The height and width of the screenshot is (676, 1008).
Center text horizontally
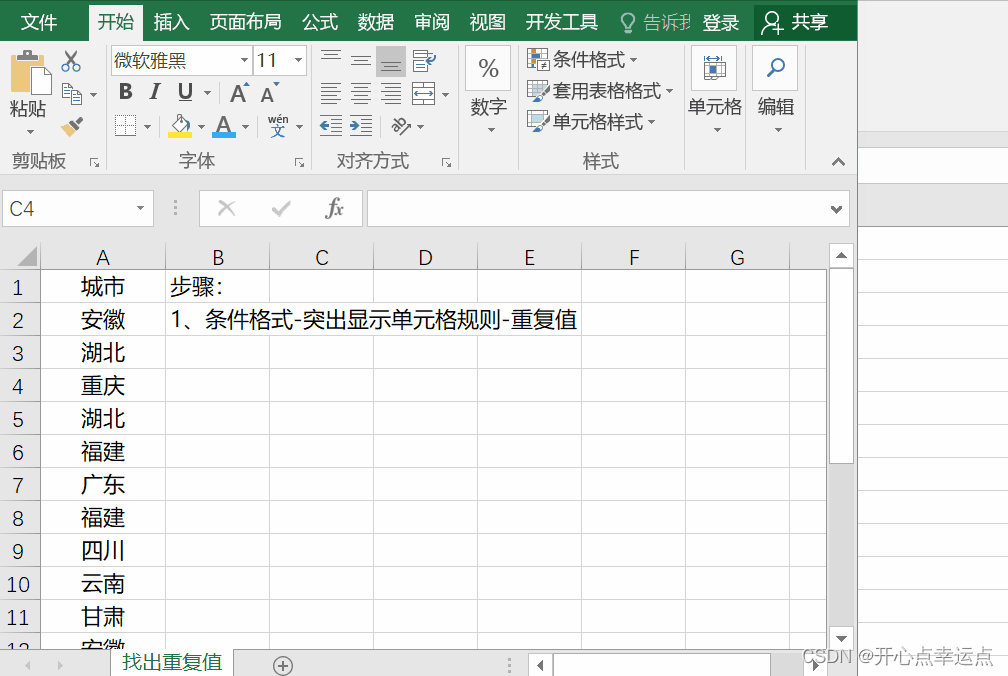click(x=361, y=94)
